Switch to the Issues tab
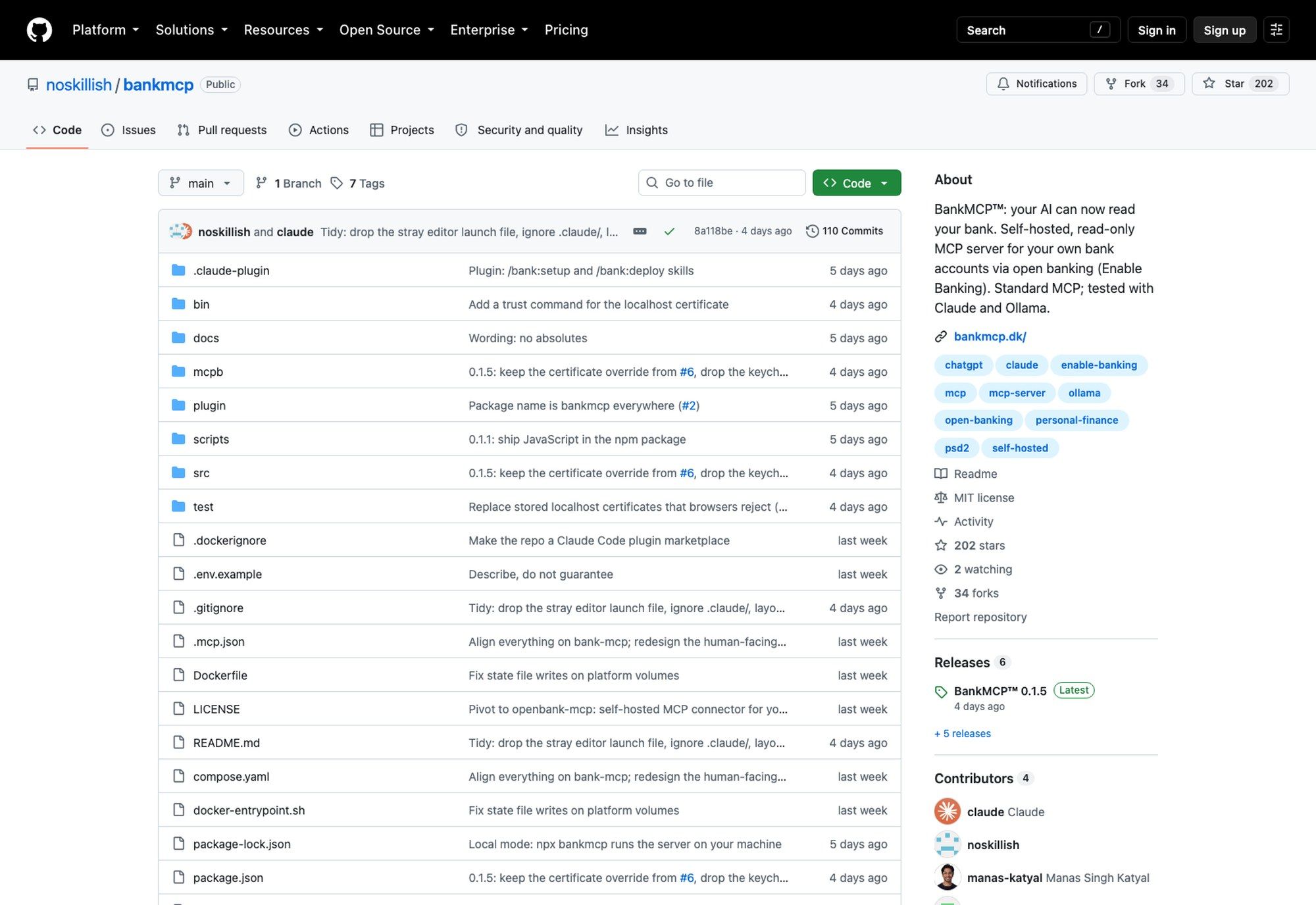 (x=128, y=130)
